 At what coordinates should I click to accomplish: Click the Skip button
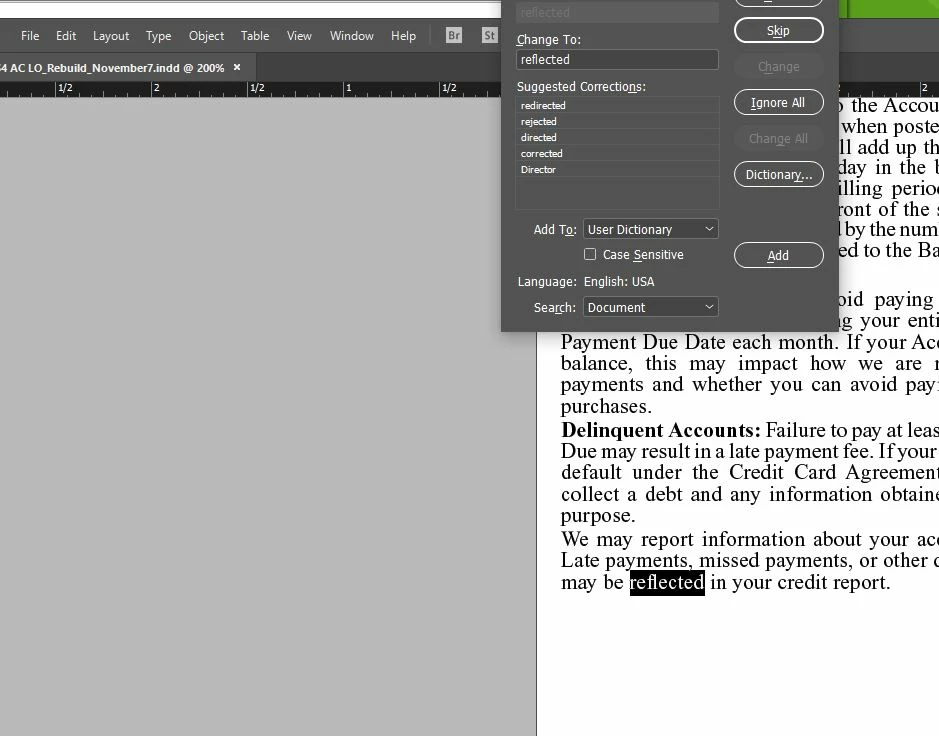click(779, 31)
